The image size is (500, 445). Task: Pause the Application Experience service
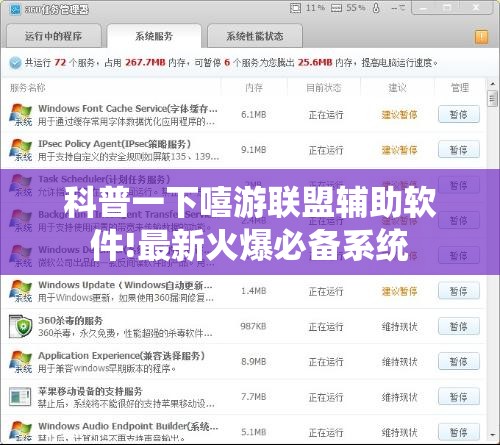coord(459,362)
